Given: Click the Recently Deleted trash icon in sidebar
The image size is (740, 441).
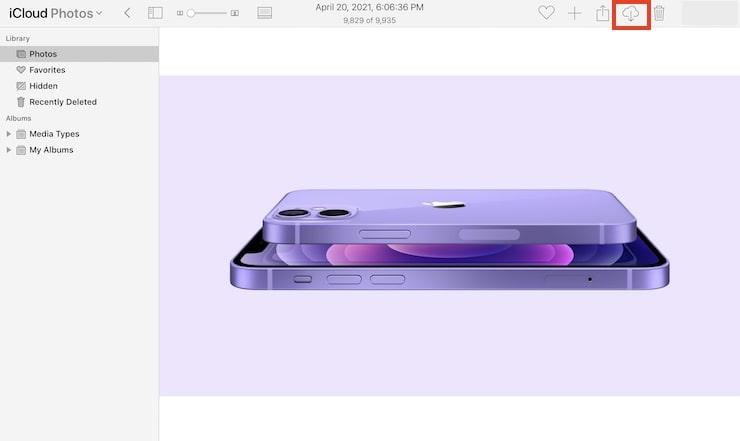Looking at the screenshot, I should (x=21, y=102).
